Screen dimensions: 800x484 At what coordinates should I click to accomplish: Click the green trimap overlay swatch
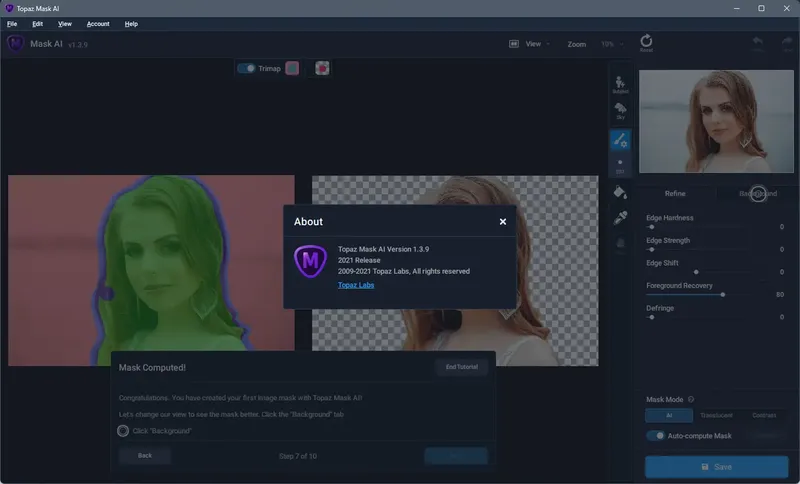click(x=292, y=68)
